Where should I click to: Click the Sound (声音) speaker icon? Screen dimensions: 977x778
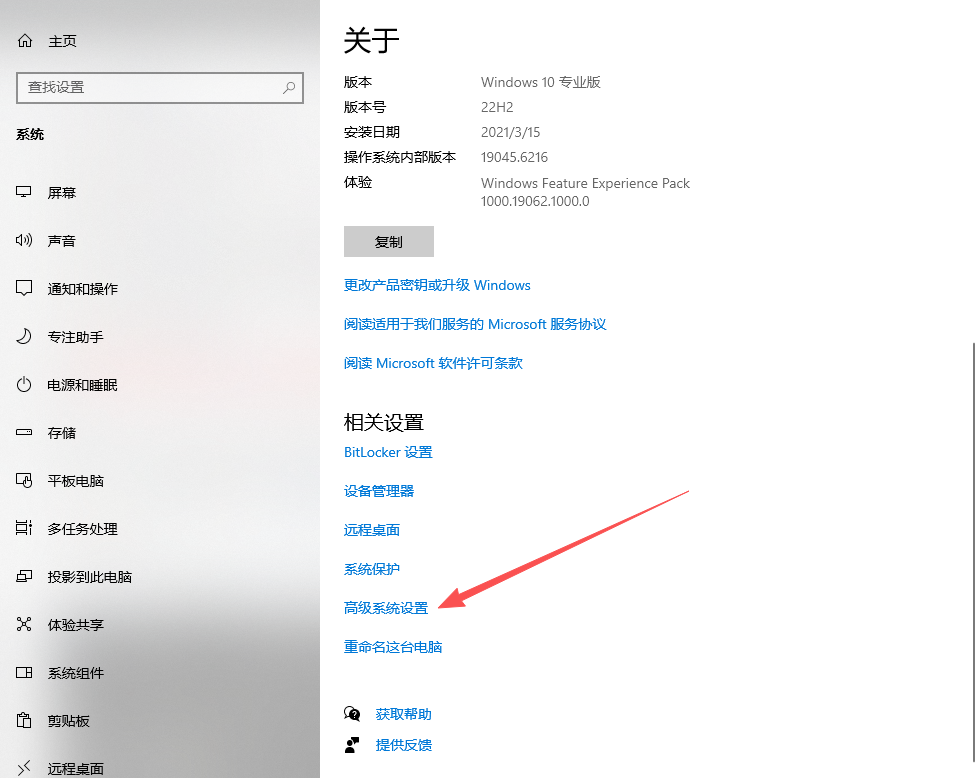point(24,240)
